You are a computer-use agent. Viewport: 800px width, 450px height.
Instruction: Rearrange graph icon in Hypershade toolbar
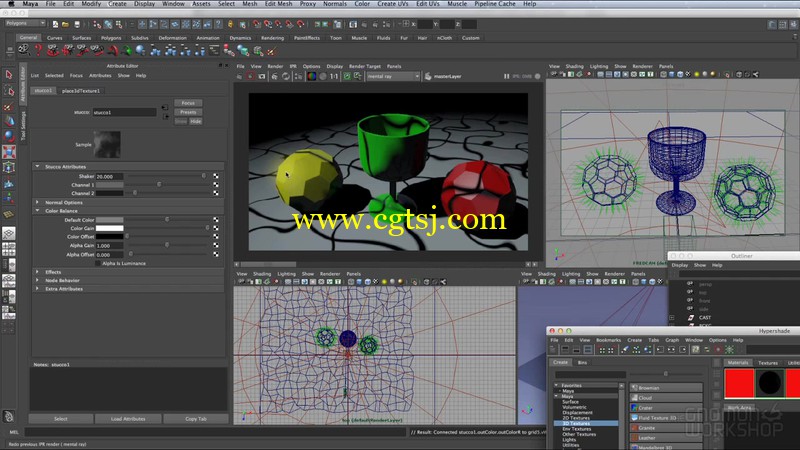636,349
